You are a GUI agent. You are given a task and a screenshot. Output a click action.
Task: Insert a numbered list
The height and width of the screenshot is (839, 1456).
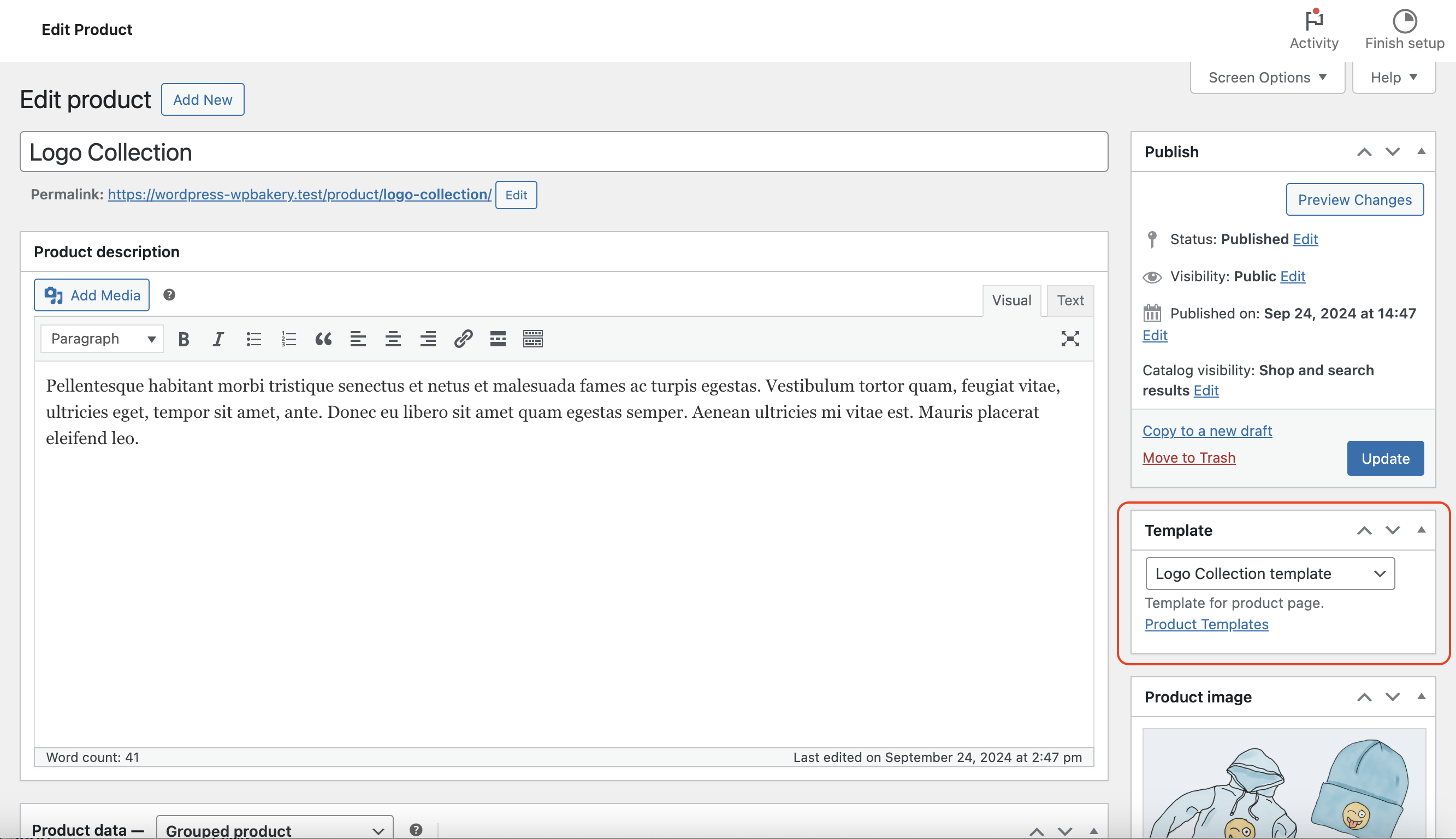click(x=288, y=339)
